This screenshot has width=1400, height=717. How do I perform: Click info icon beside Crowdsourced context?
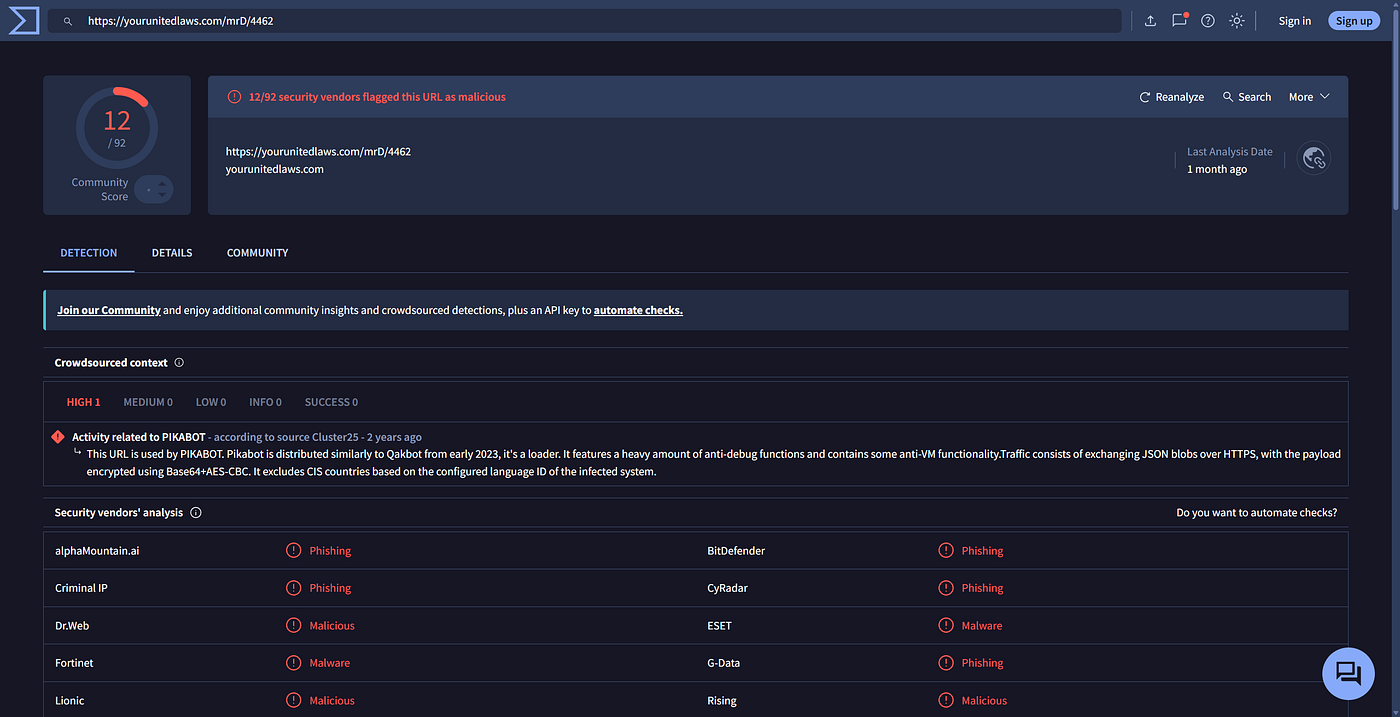[179, 363]
